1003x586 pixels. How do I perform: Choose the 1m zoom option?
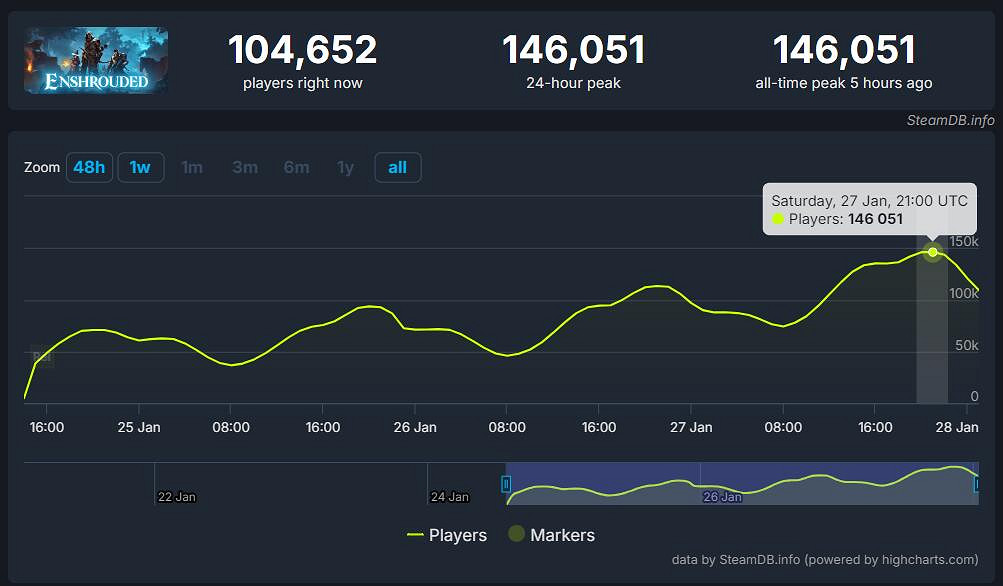[192, 167]
